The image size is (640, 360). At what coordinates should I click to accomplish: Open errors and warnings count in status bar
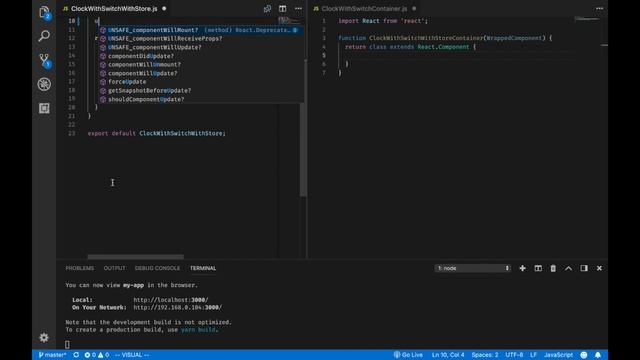point(97,355)
